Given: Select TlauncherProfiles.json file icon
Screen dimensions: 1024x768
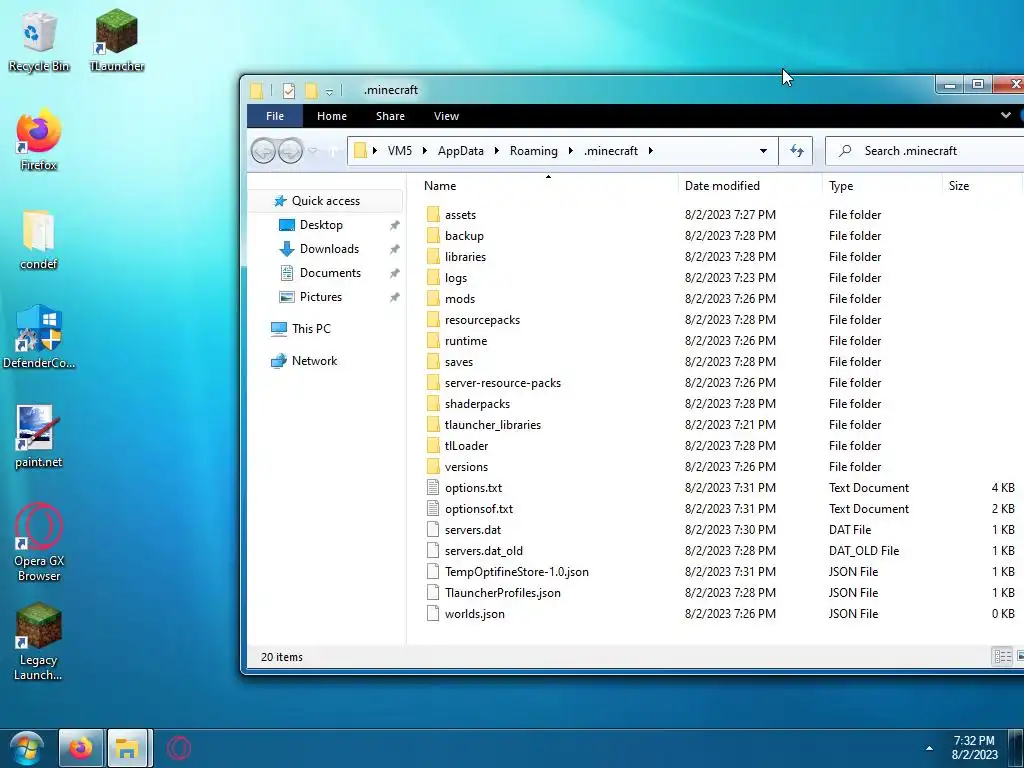Looking at the screenshot, I should pyautogui.click(x=433, y=592).
